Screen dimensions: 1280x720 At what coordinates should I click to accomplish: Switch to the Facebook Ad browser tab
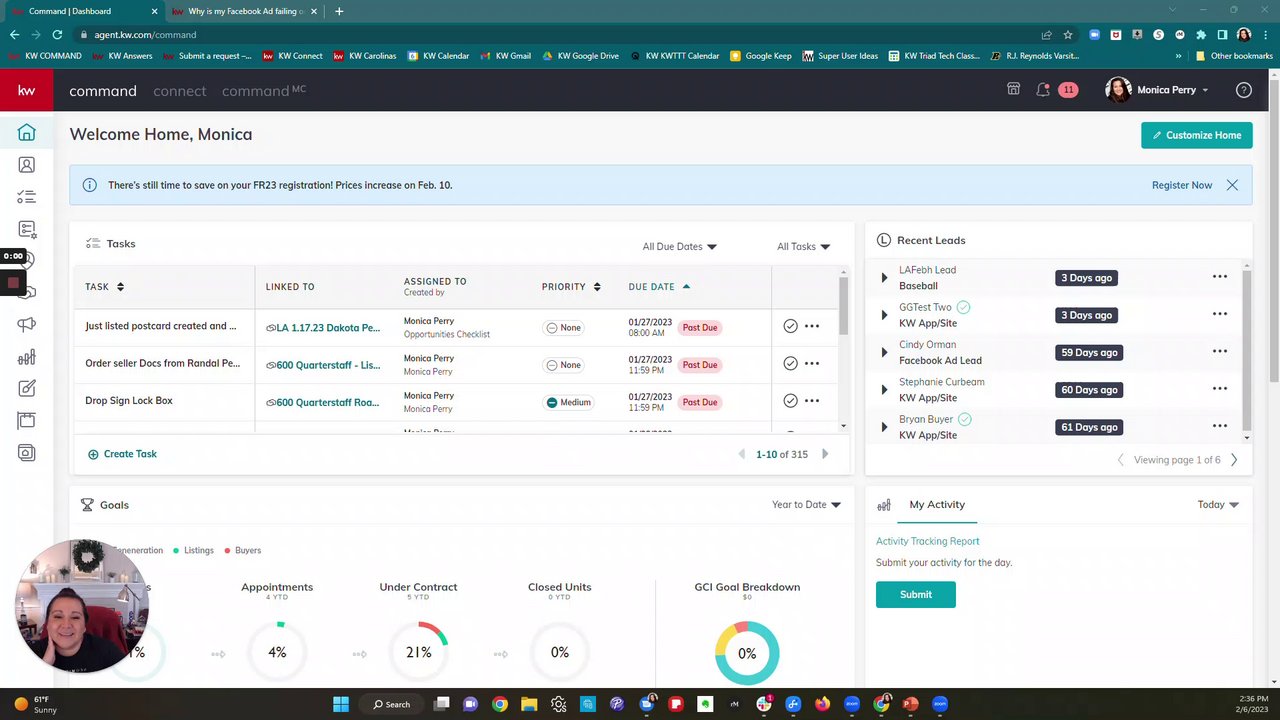(244, 11)
